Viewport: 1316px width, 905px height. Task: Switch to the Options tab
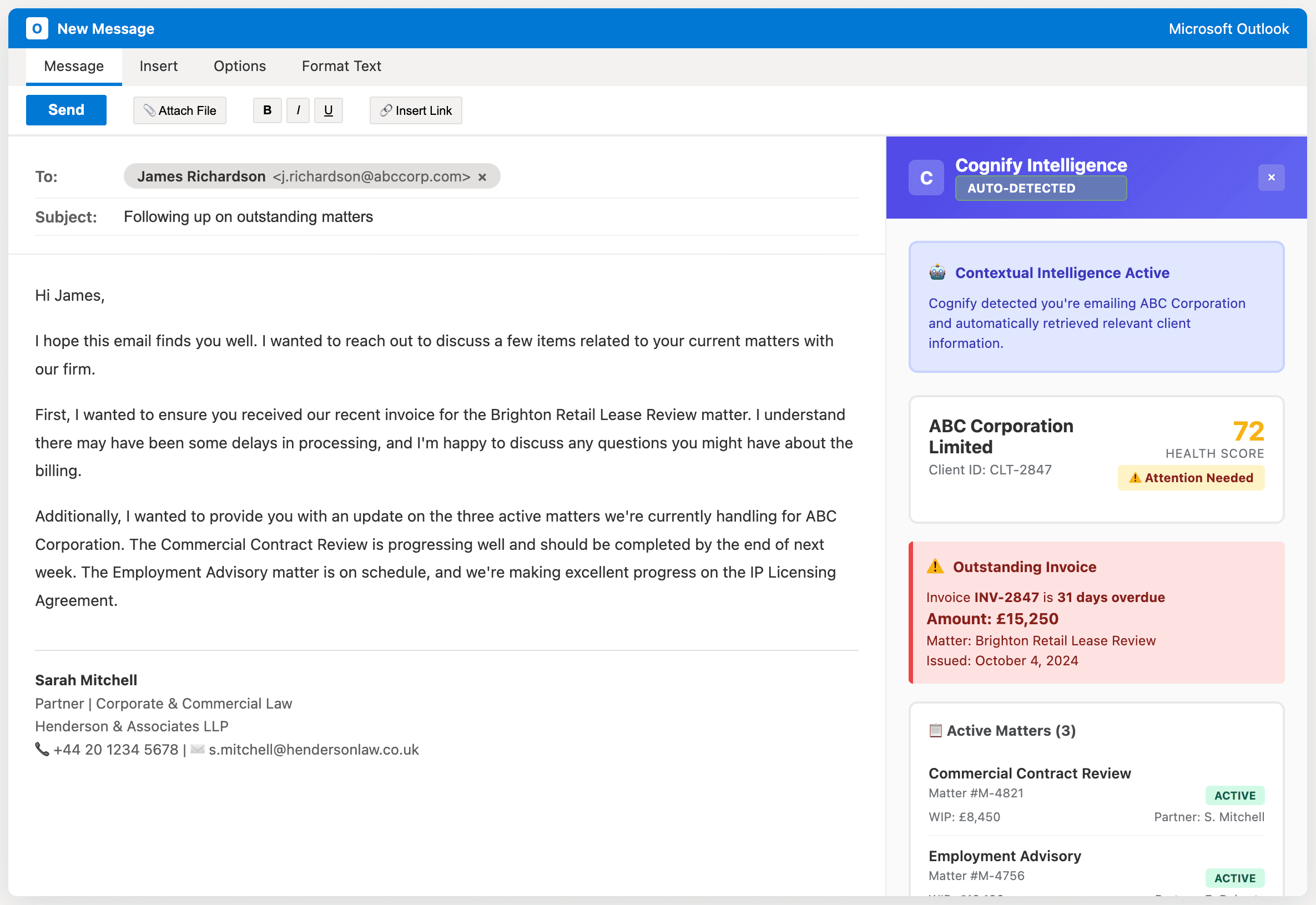[239, 66]
